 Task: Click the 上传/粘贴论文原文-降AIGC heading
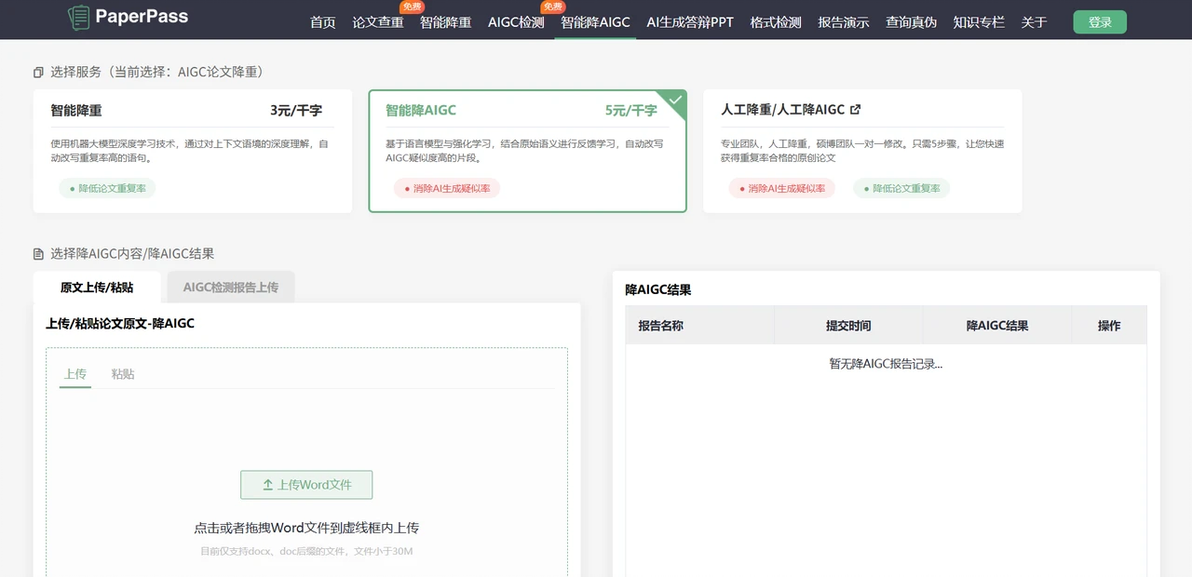pyautogui.click(x=120, y=323)
